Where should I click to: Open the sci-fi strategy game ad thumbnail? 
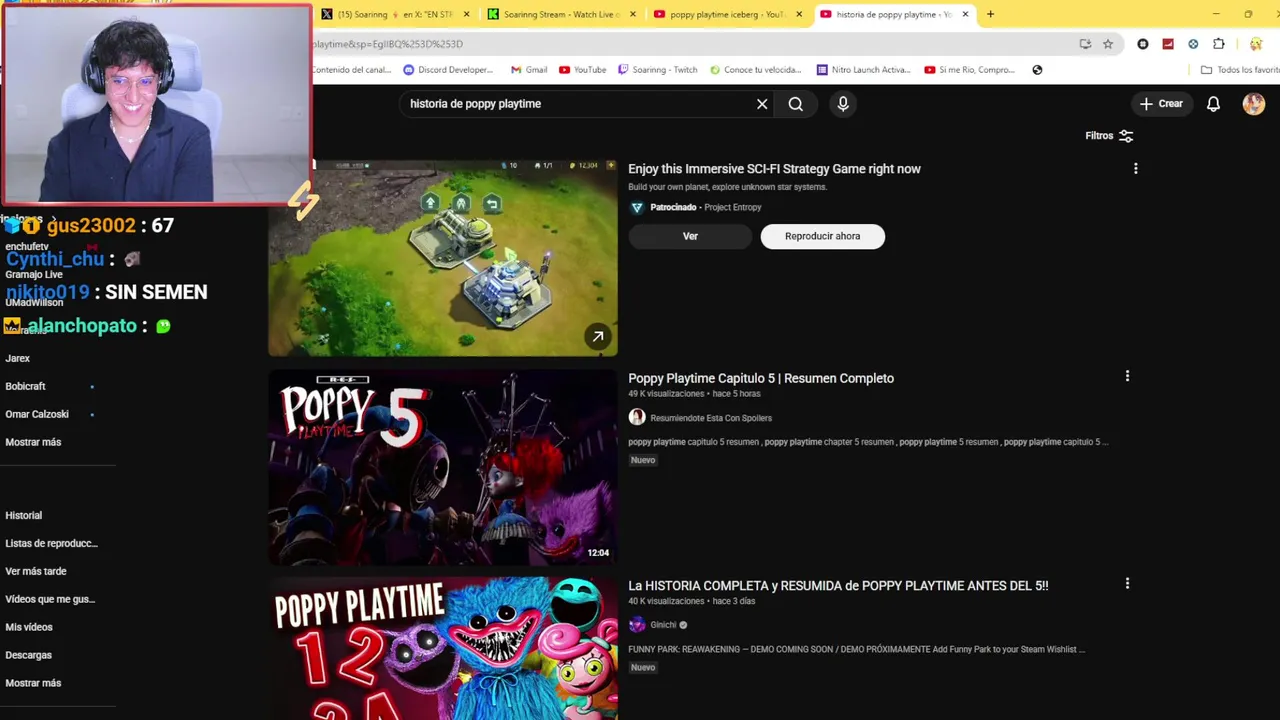click(x=443, y=258)
